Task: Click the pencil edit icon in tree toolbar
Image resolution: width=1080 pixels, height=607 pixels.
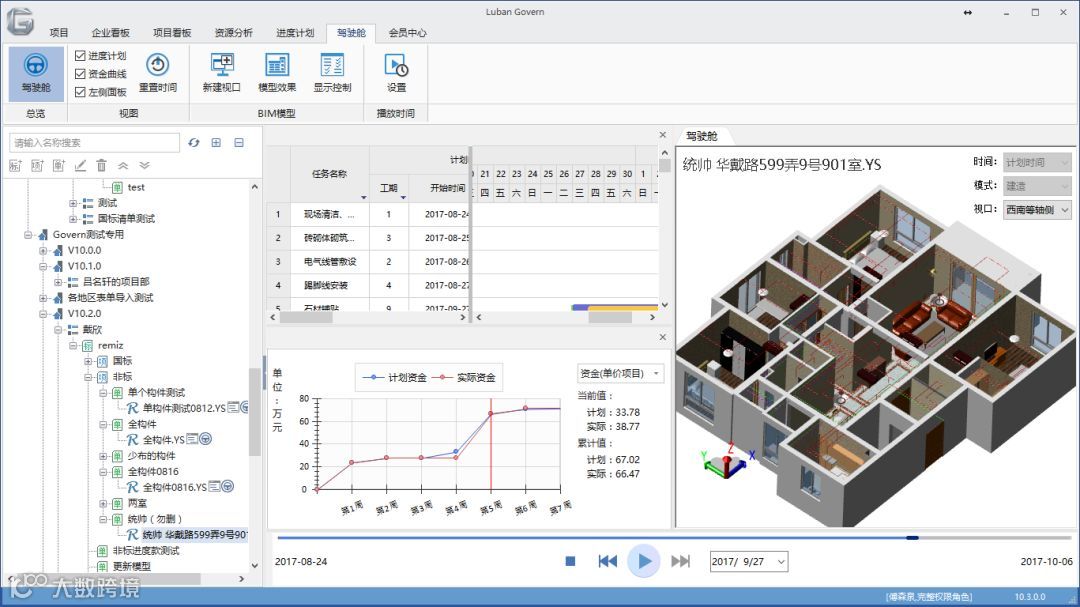Action: point(81,165)
